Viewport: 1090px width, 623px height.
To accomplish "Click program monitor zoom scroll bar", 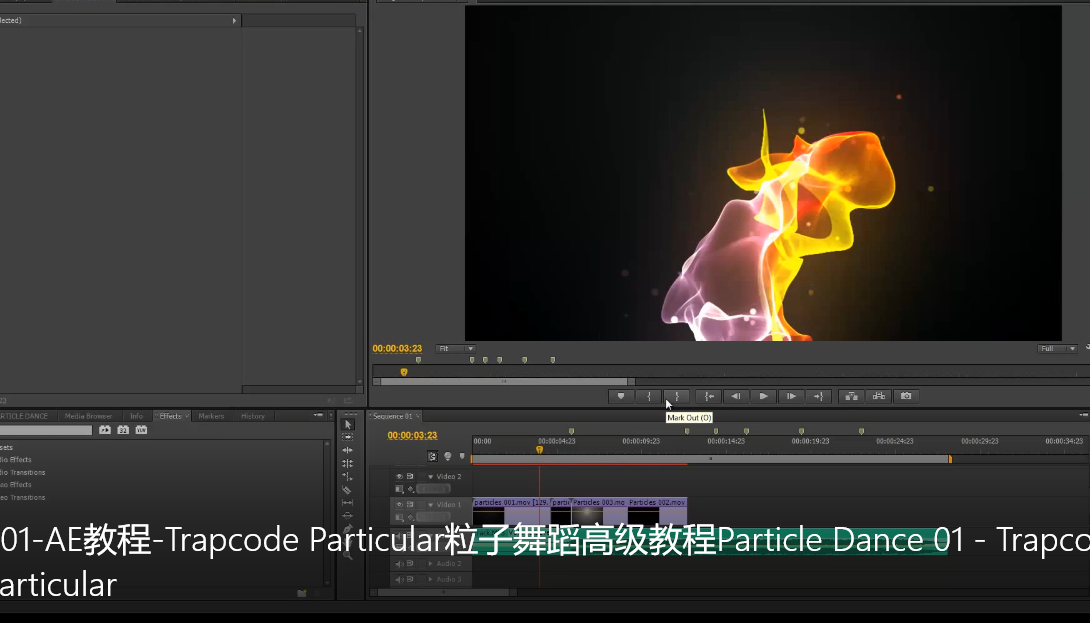I will click(x=504, y=382).
